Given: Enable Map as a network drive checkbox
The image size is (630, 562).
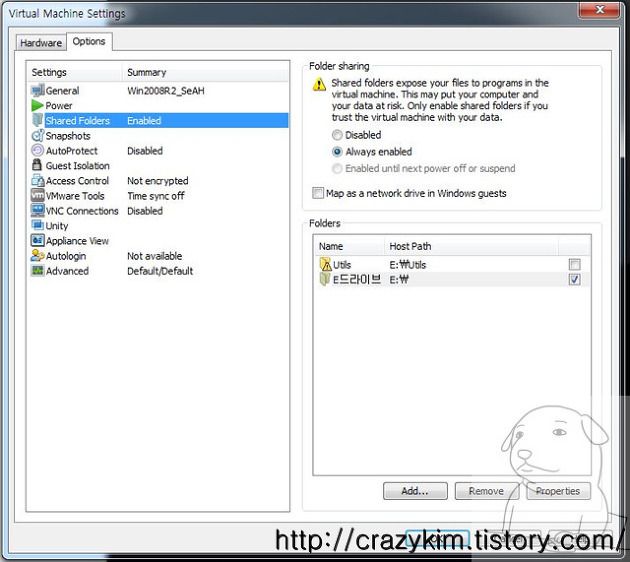Looking at the screenshot, I should [317, 193].
